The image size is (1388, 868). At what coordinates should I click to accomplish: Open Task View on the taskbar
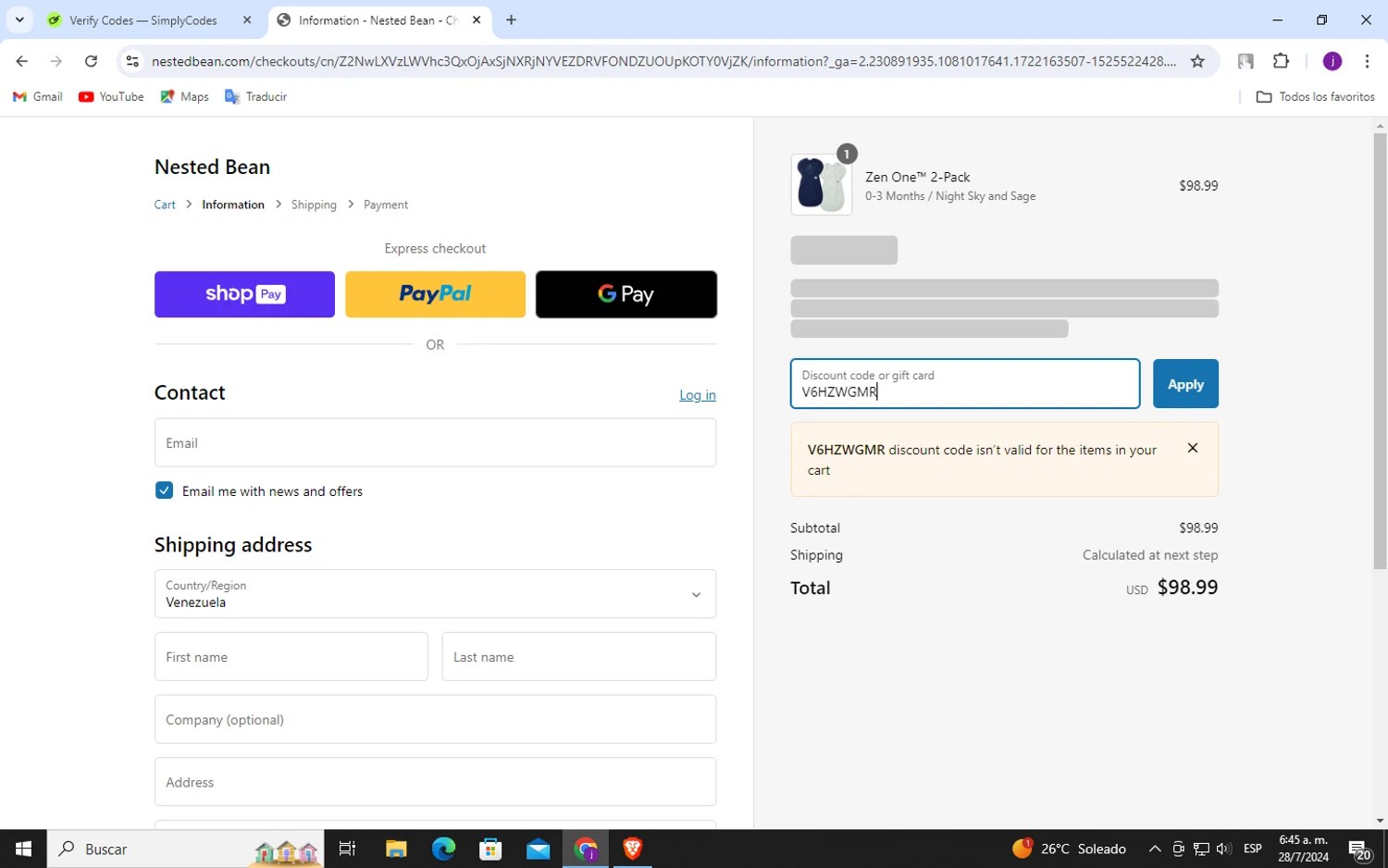(348, 849)
